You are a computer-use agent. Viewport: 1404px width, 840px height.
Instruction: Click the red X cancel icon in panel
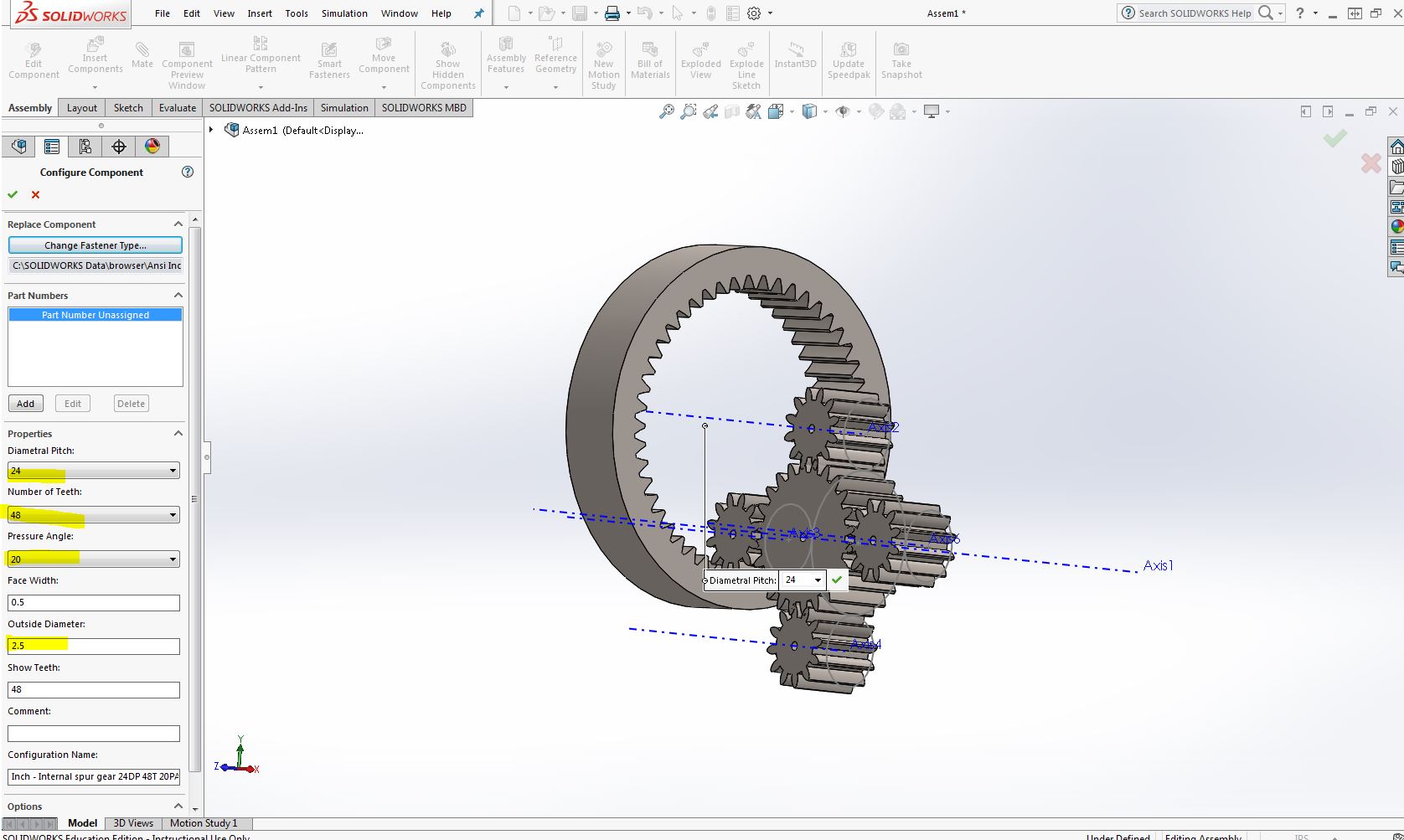(x=35, y=194)
